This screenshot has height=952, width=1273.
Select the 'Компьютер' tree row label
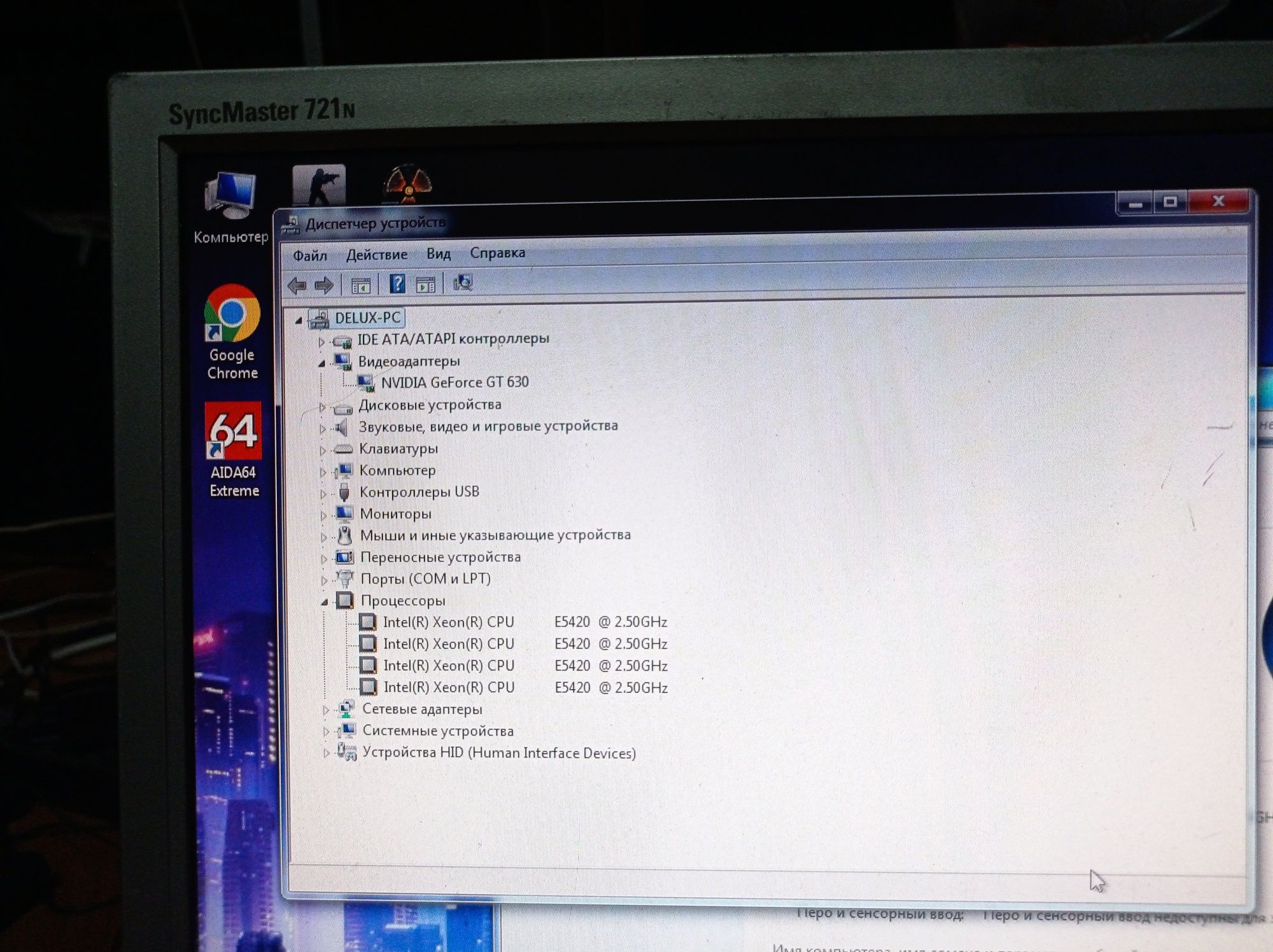[397, 470]
